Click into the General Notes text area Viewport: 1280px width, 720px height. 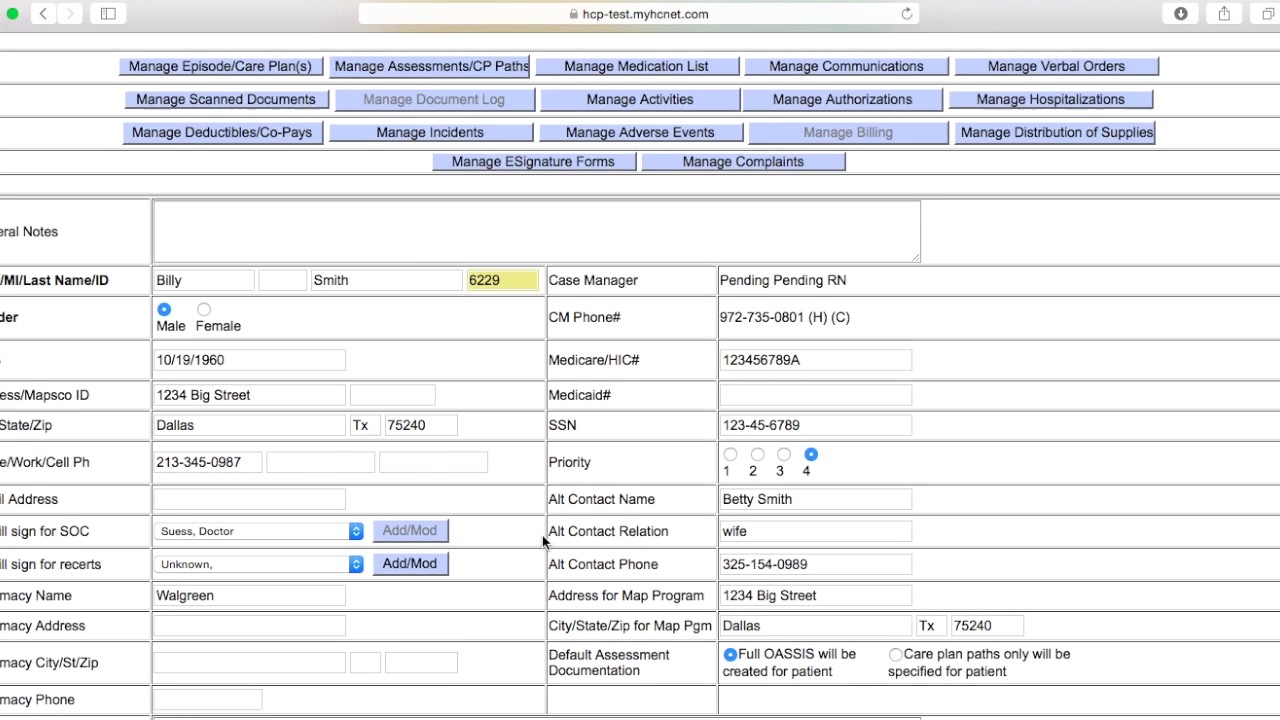[x=537, y=232]
